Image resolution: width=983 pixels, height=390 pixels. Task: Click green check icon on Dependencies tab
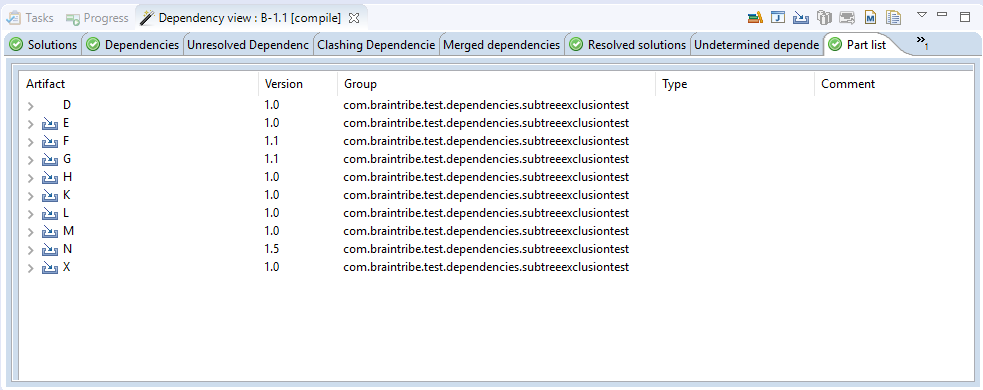pyautogui.click(x=93, y=45)
